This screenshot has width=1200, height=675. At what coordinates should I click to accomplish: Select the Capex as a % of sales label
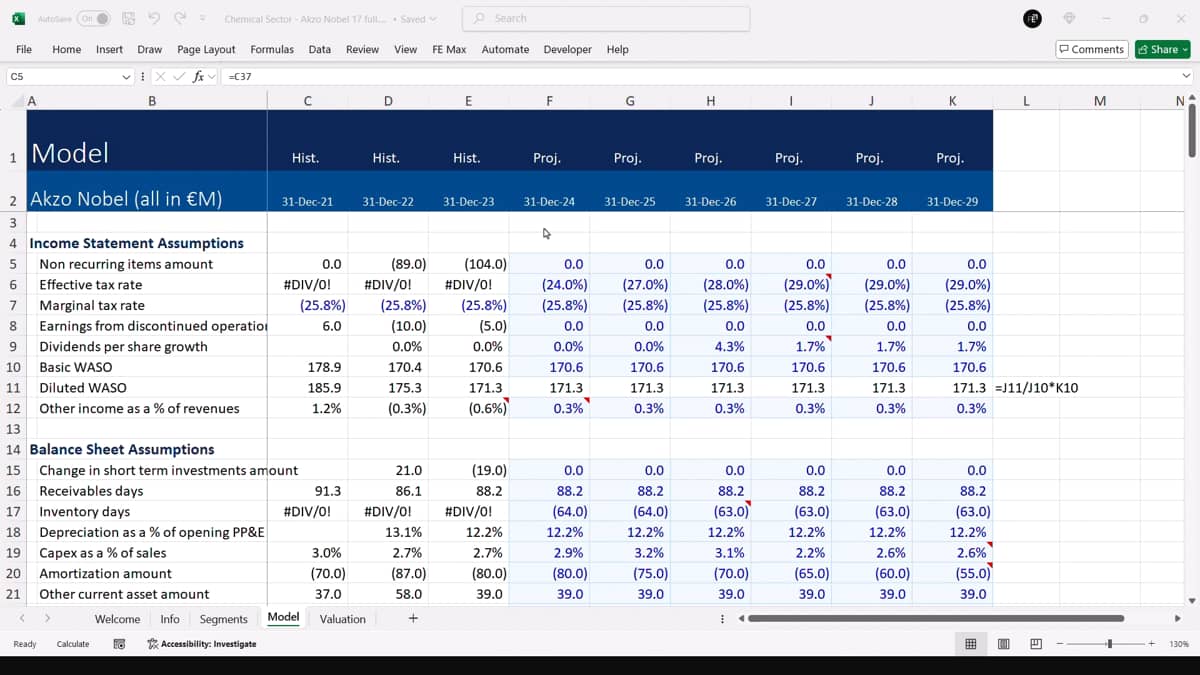[147, 553]
